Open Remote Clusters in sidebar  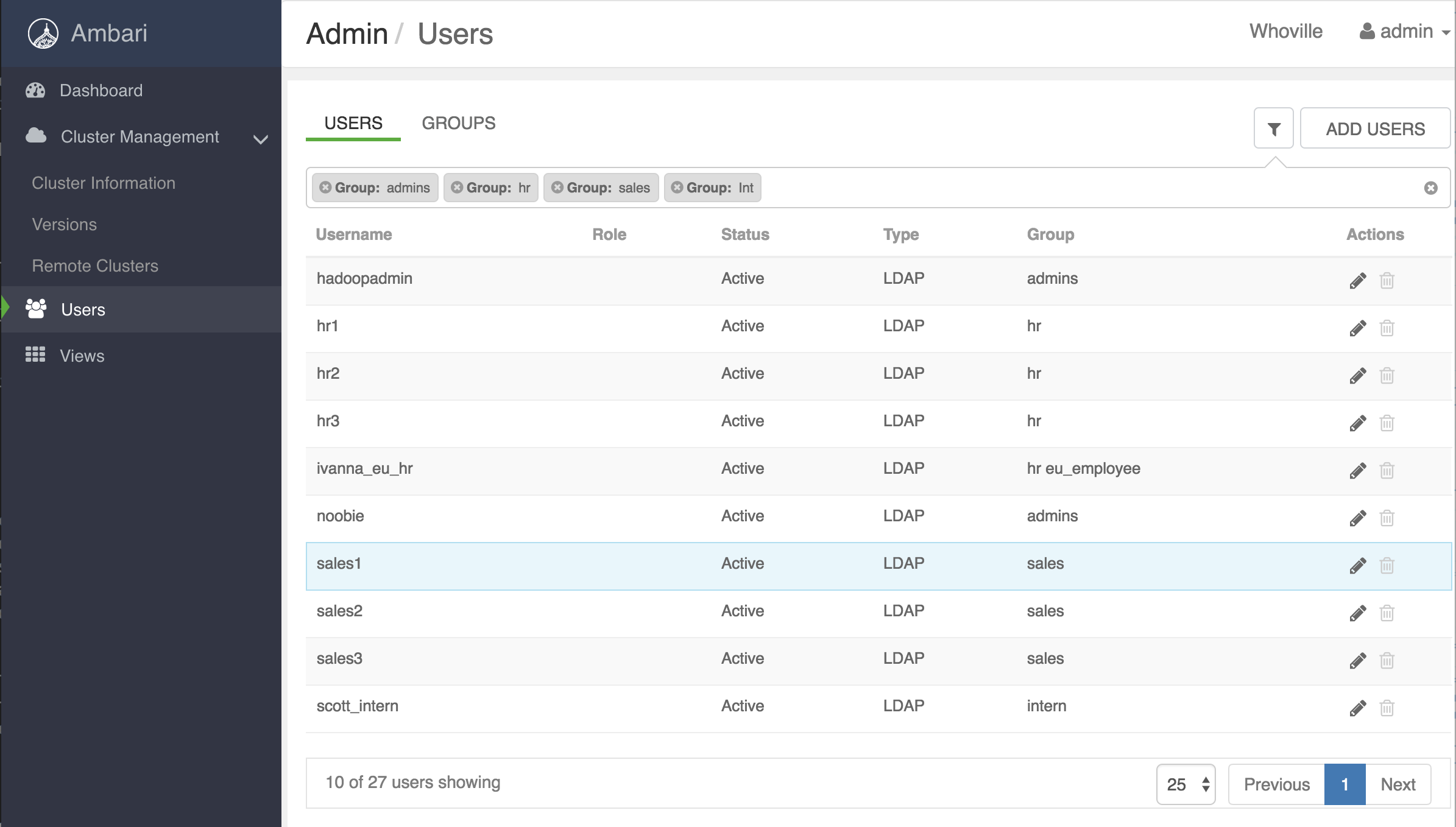95,266
